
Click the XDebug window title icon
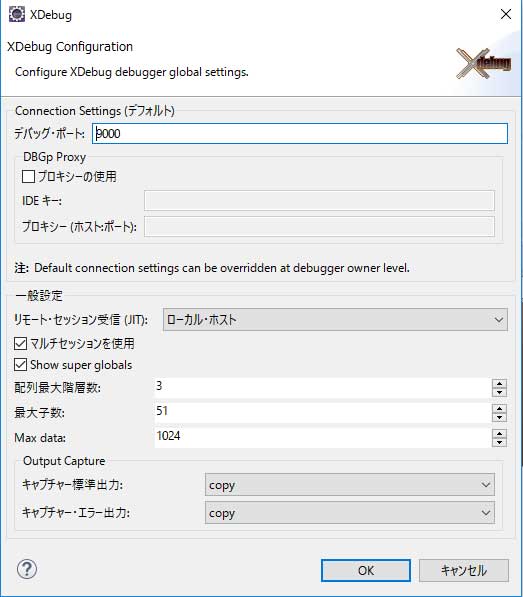coord(16,14)
